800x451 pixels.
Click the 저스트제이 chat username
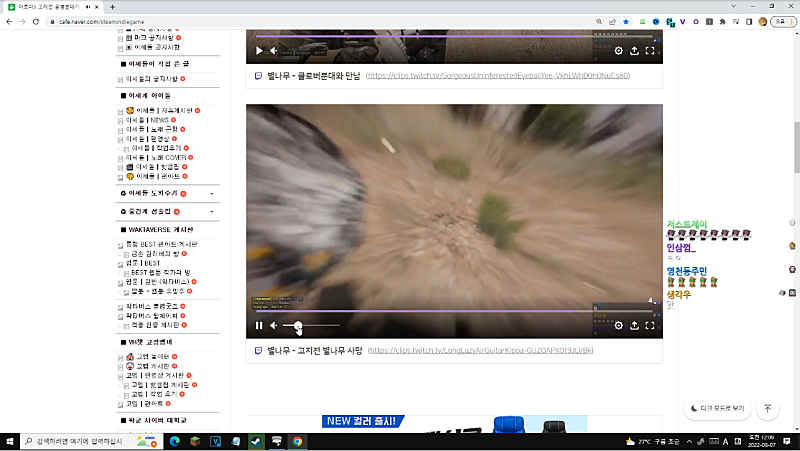[687, 224]
